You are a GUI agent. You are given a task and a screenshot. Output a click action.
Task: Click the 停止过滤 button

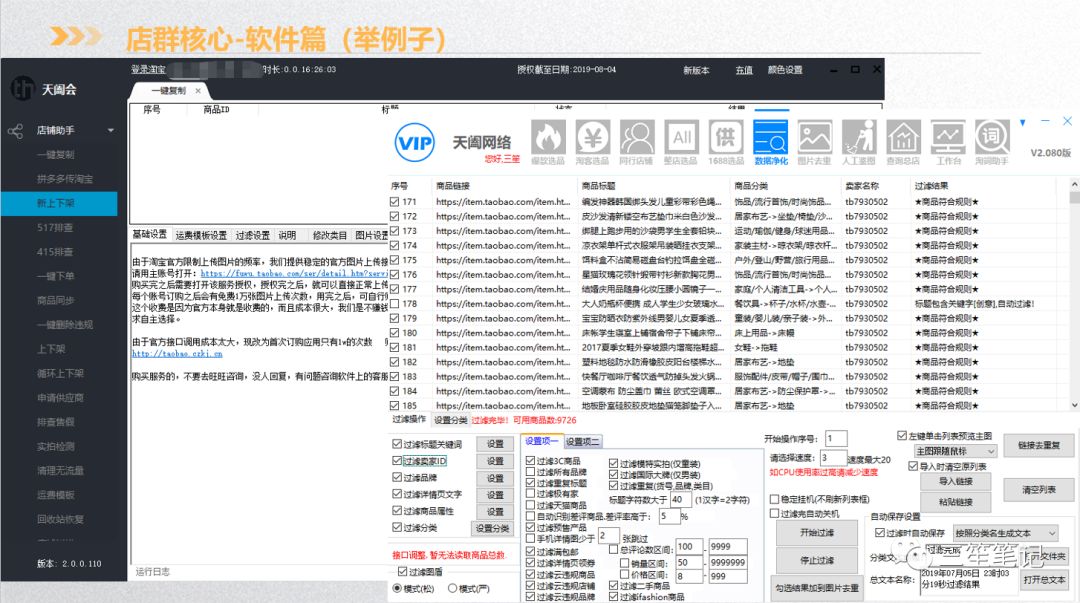coord(818,561)
